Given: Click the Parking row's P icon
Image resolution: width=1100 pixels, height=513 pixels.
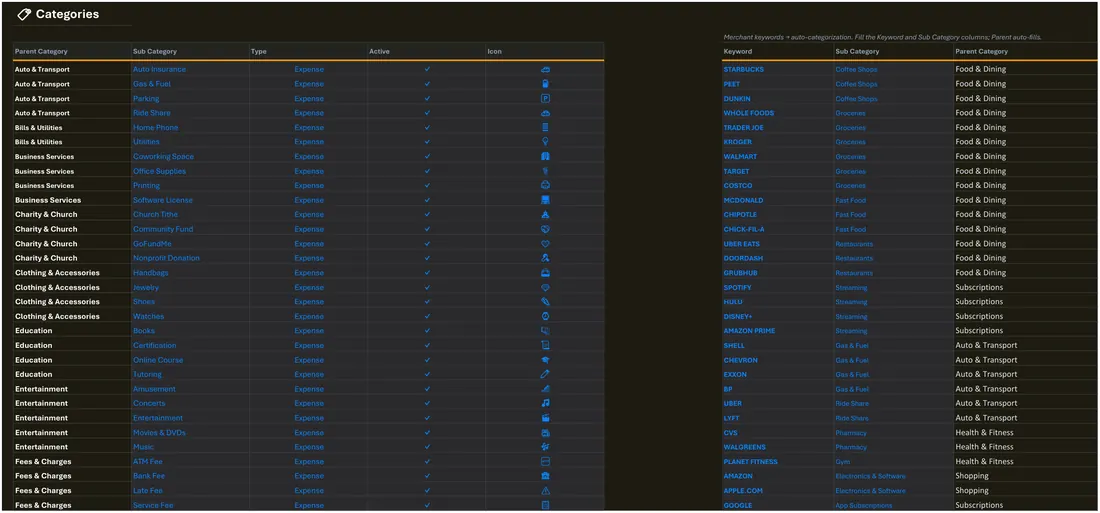Looking at the screenshot, I should 545,98.
